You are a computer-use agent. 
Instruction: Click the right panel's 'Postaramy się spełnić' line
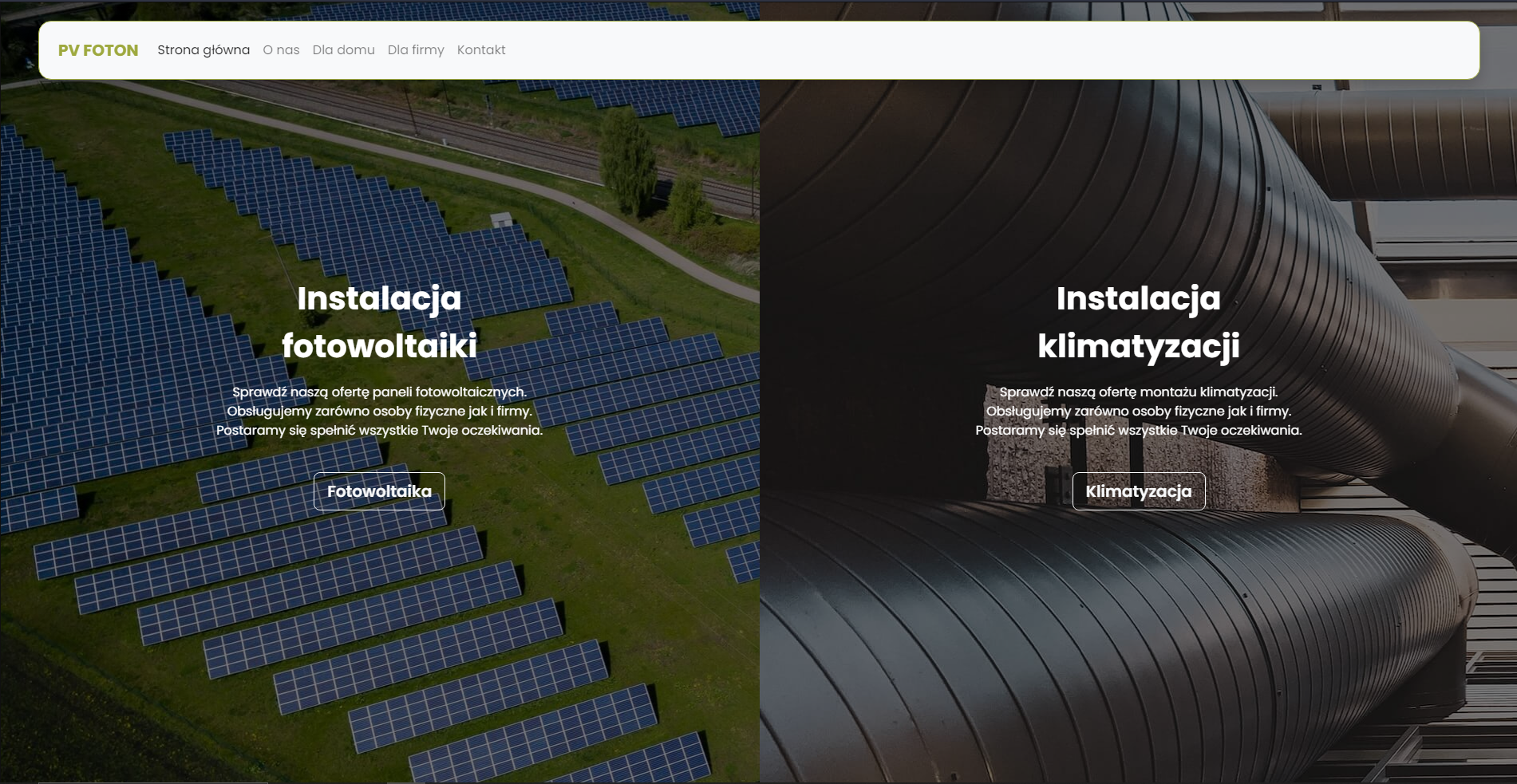(x=1139, y=431)
